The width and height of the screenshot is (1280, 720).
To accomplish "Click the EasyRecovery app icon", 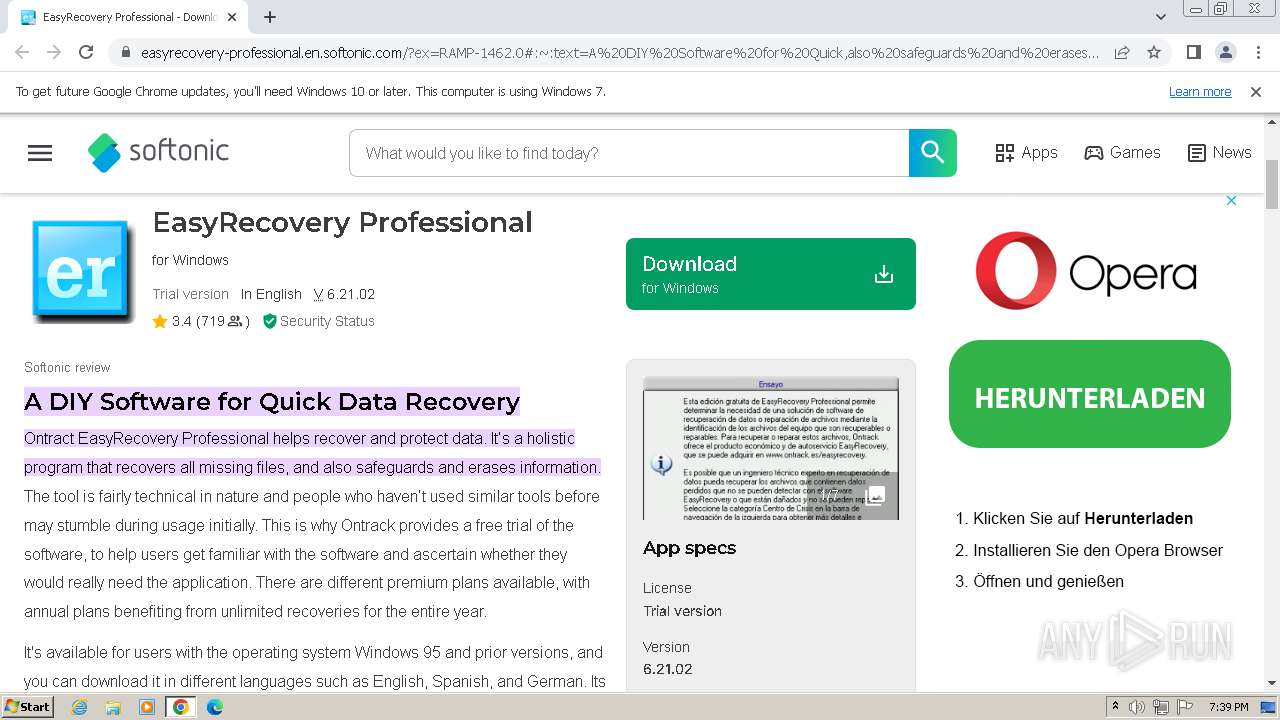I will [x=82, y=270].
